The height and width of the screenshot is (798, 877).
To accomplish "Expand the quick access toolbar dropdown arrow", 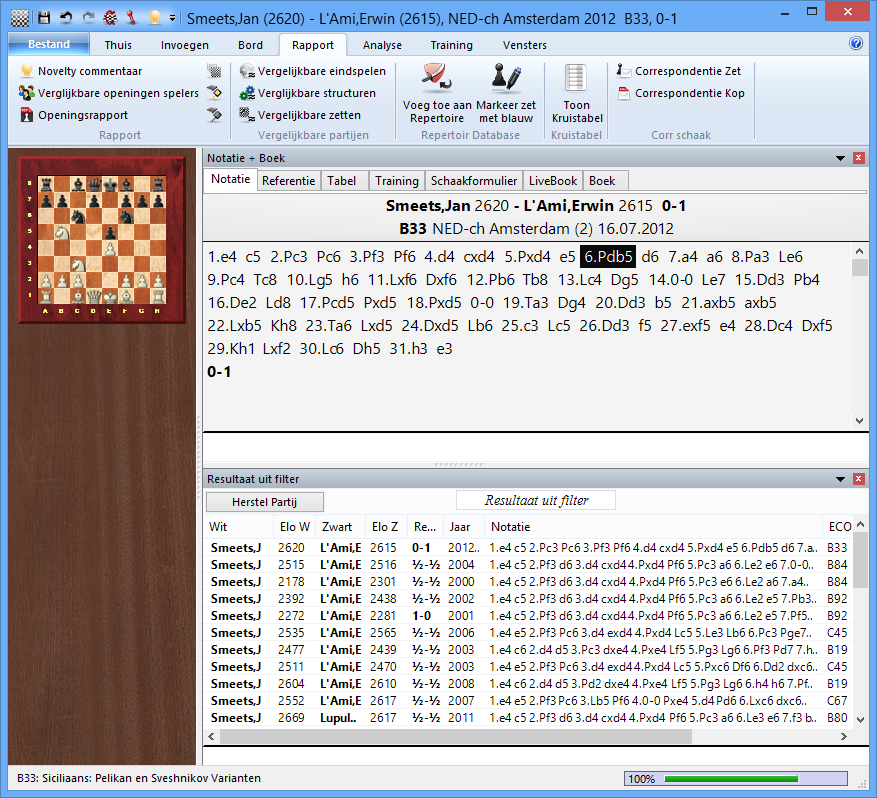I will pos(173,17).
